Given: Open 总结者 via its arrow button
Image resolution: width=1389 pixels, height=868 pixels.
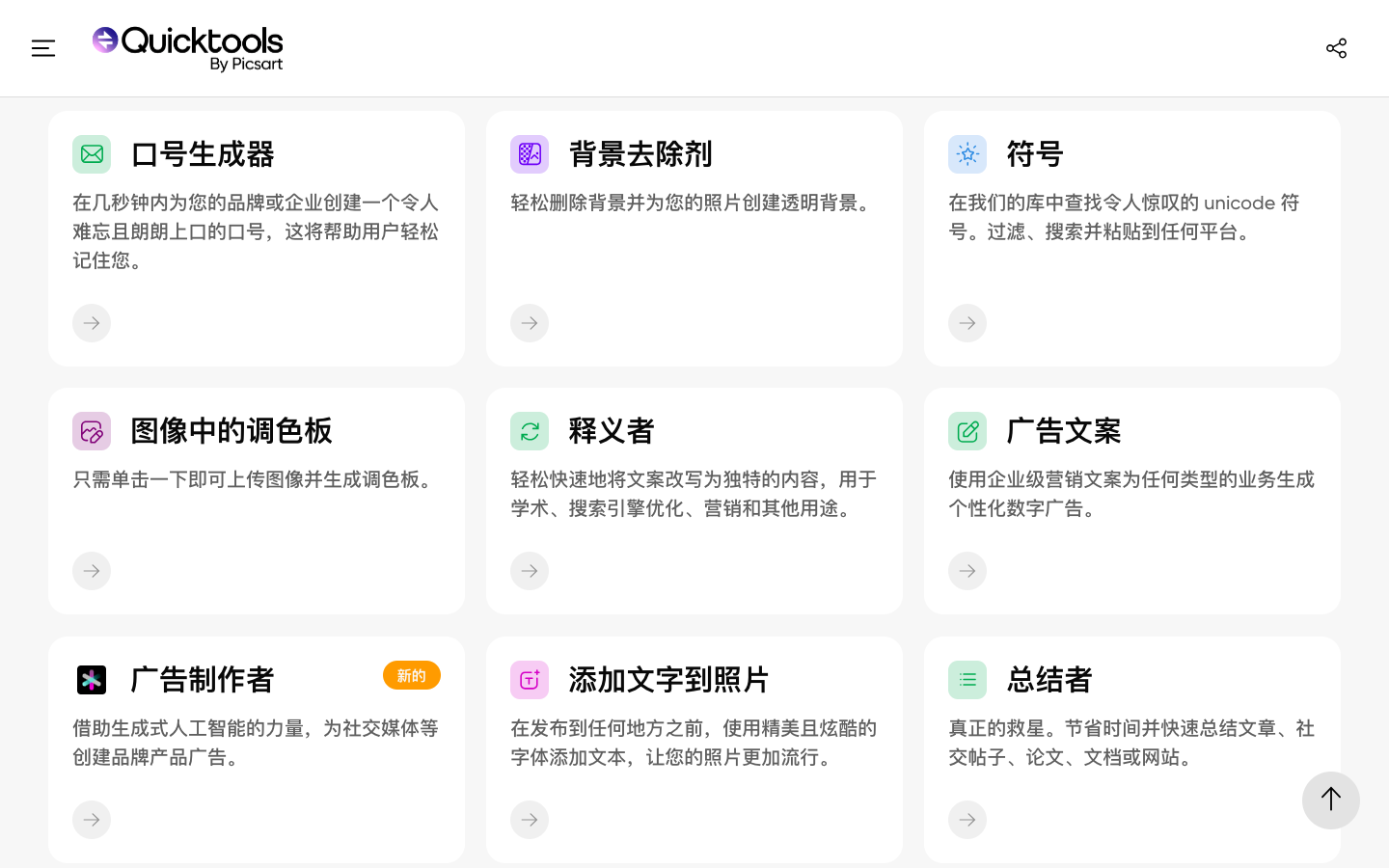Looking at the screenshot, I should click(x=967, y=820).
